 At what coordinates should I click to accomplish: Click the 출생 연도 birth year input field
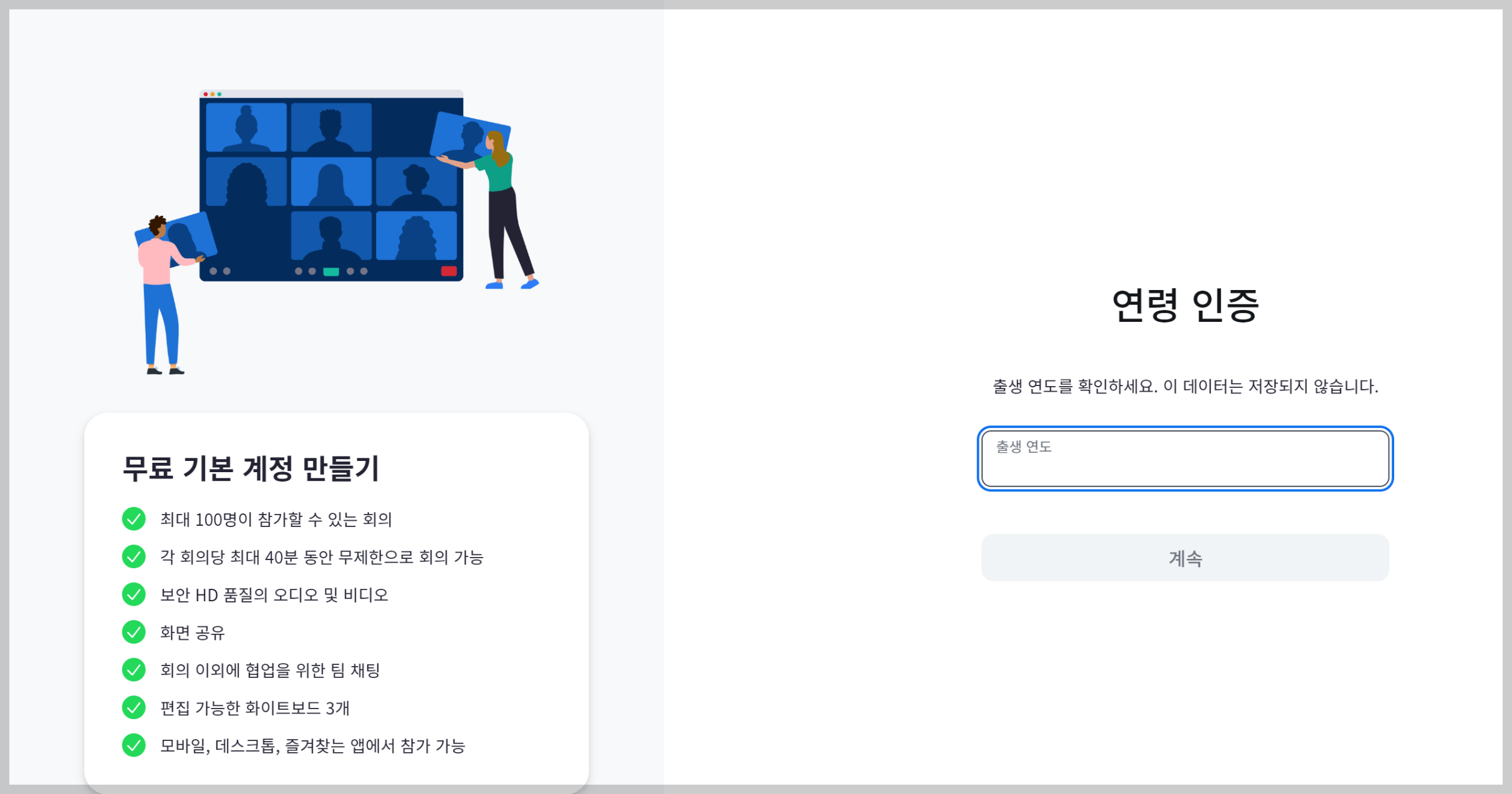click(1185, 458)
